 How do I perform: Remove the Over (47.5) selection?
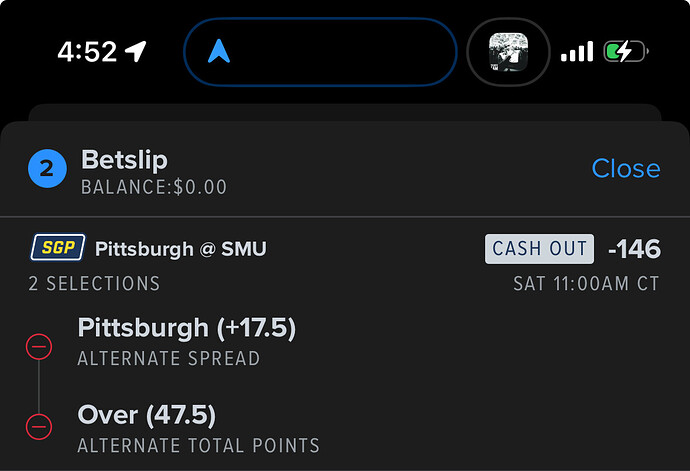click(x=38, y=424)
